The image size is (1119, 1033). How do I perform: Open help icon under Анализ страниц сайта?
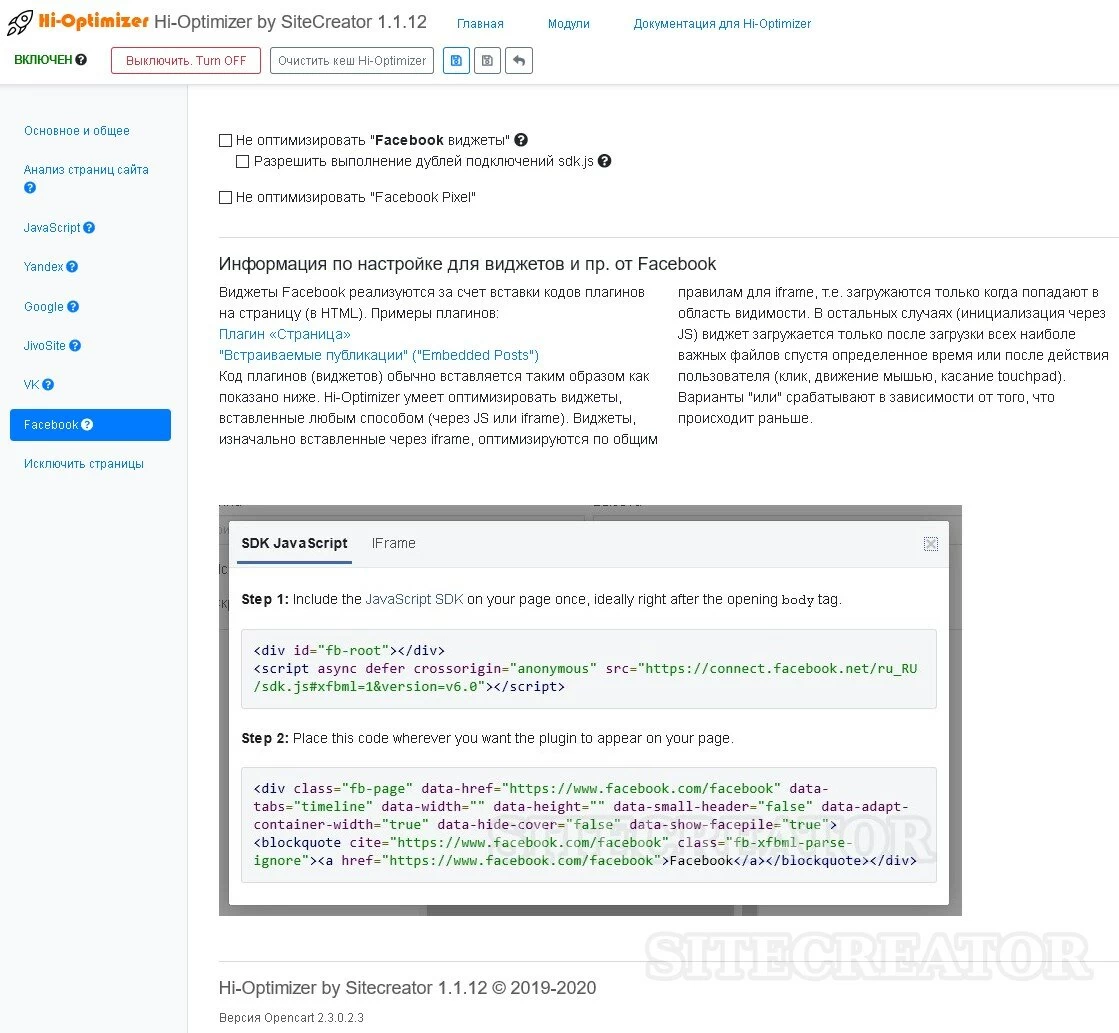click(x=30, y=188)
